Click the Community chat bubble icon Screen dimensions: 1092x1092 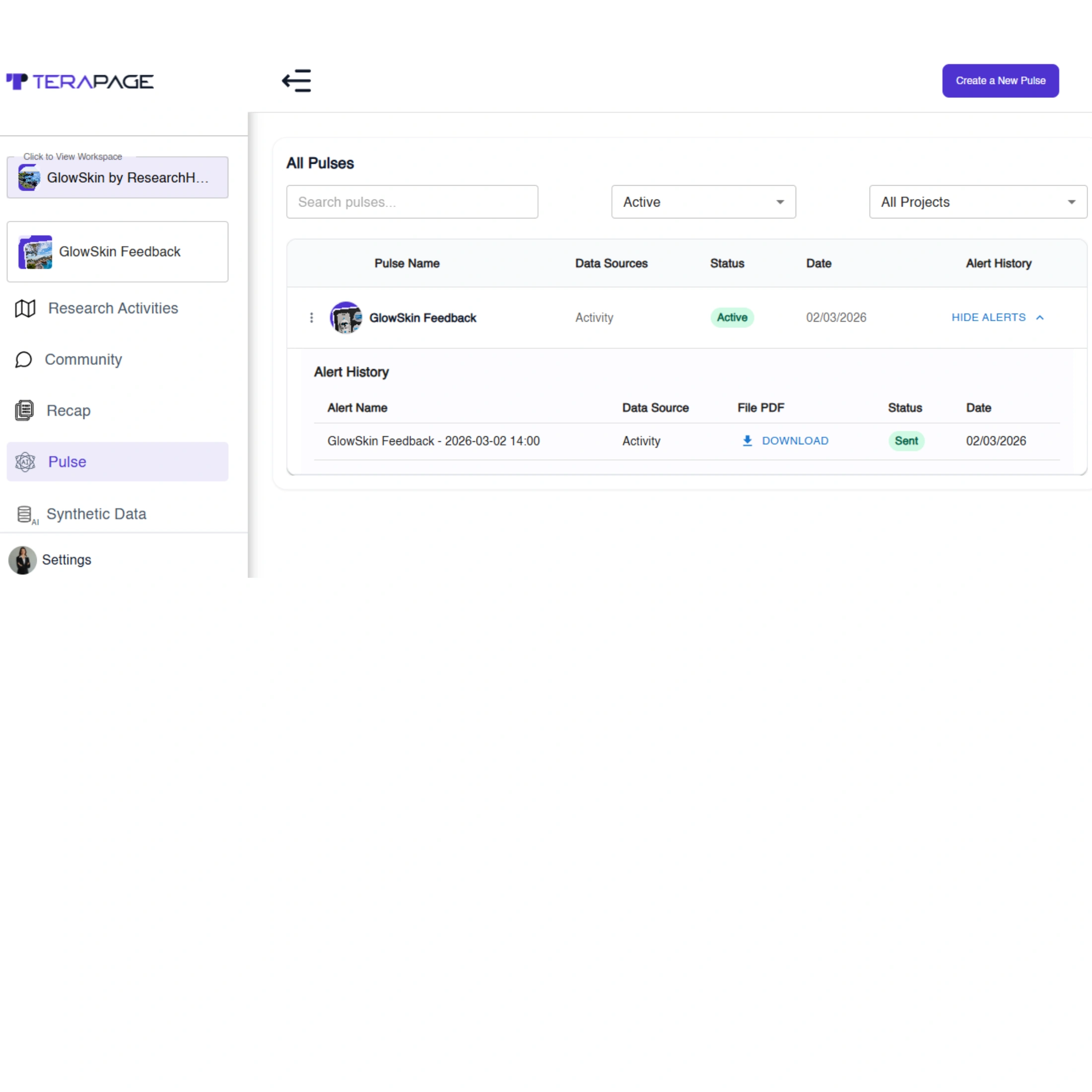[x=24, y=360]
